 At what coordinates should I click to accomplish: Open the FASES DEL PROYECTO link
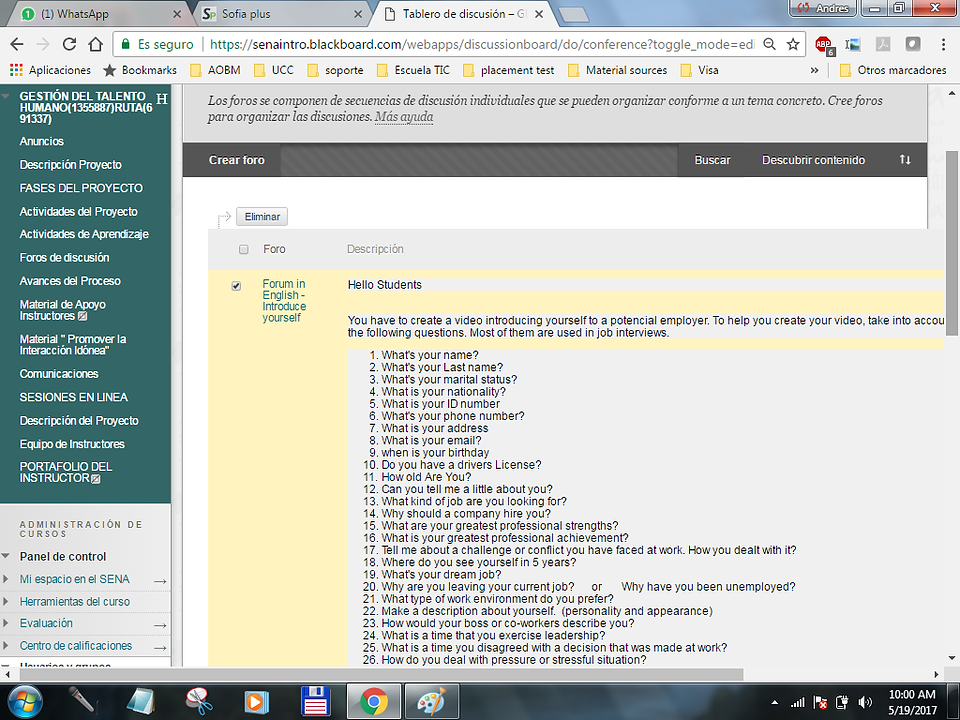(81, 188)
